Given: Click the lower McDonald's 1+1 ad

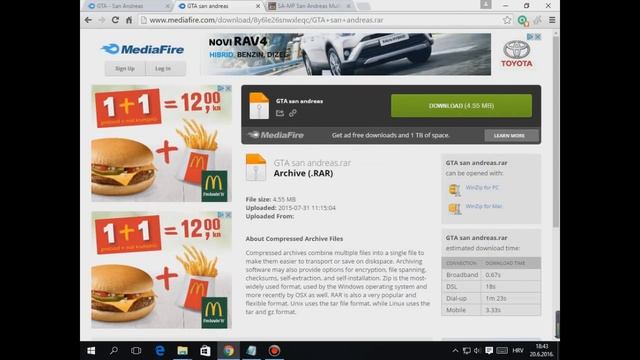Looking at the screenshot, I should pyautogui.click(x=161, y=270).
